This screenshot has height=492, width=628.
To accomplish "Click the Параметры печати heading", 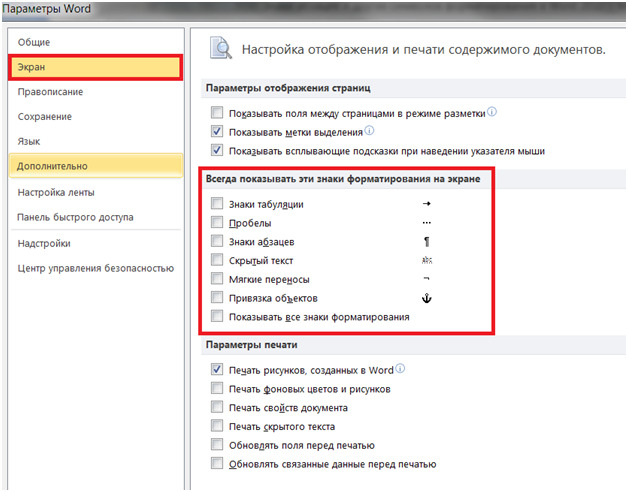I will pos(252,345).
